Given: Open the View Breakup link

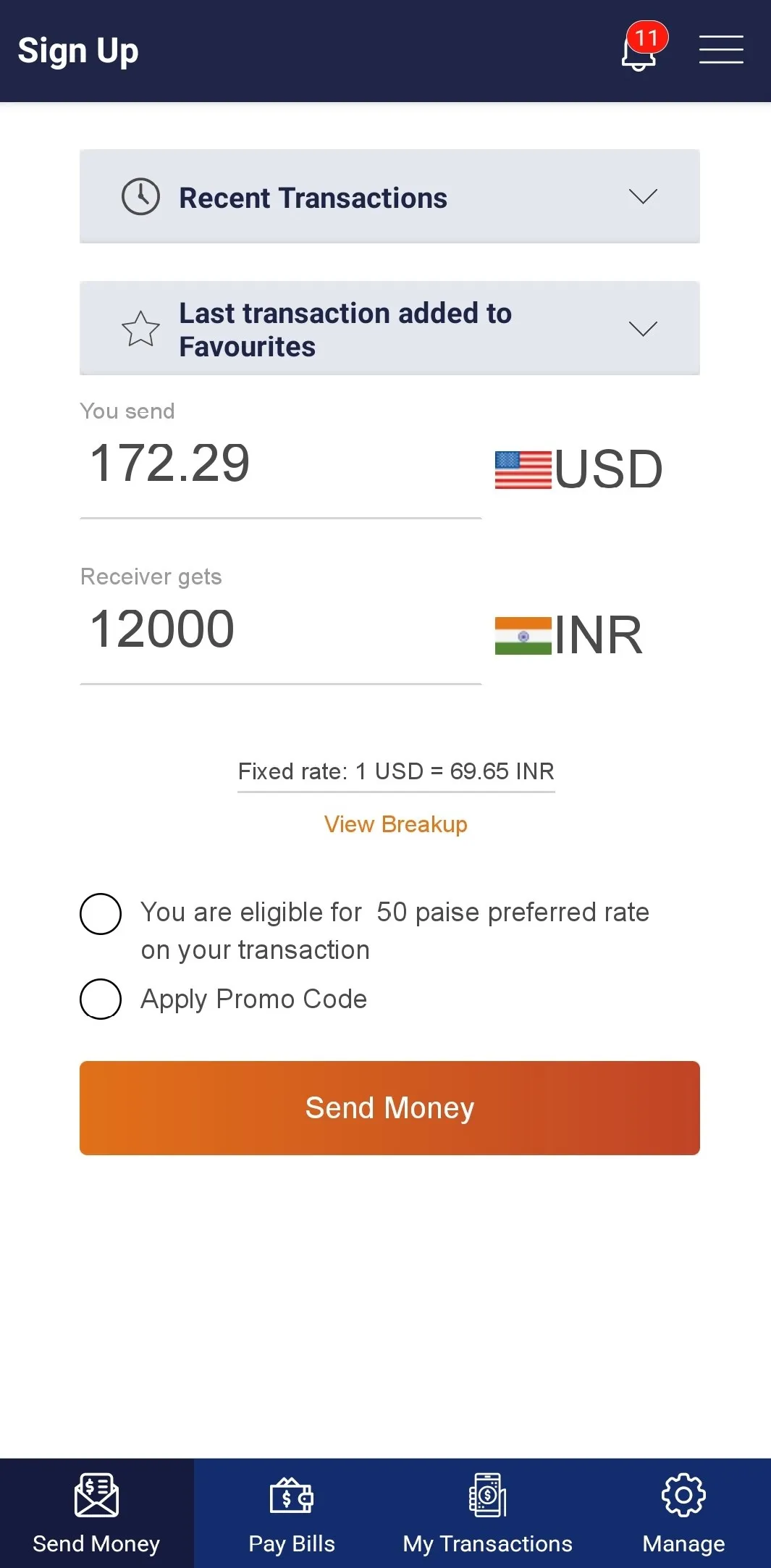Looking at the screenshot, I should point(396,824).
